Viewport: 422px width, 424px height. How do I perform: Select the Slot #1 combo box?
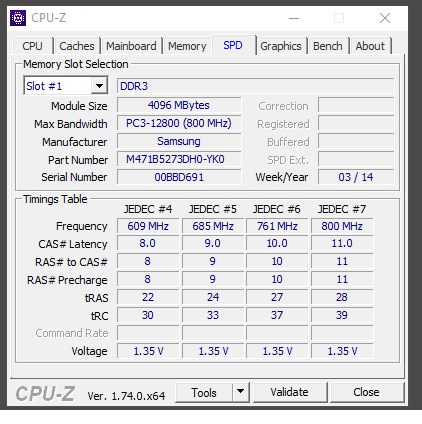(66, 86)
